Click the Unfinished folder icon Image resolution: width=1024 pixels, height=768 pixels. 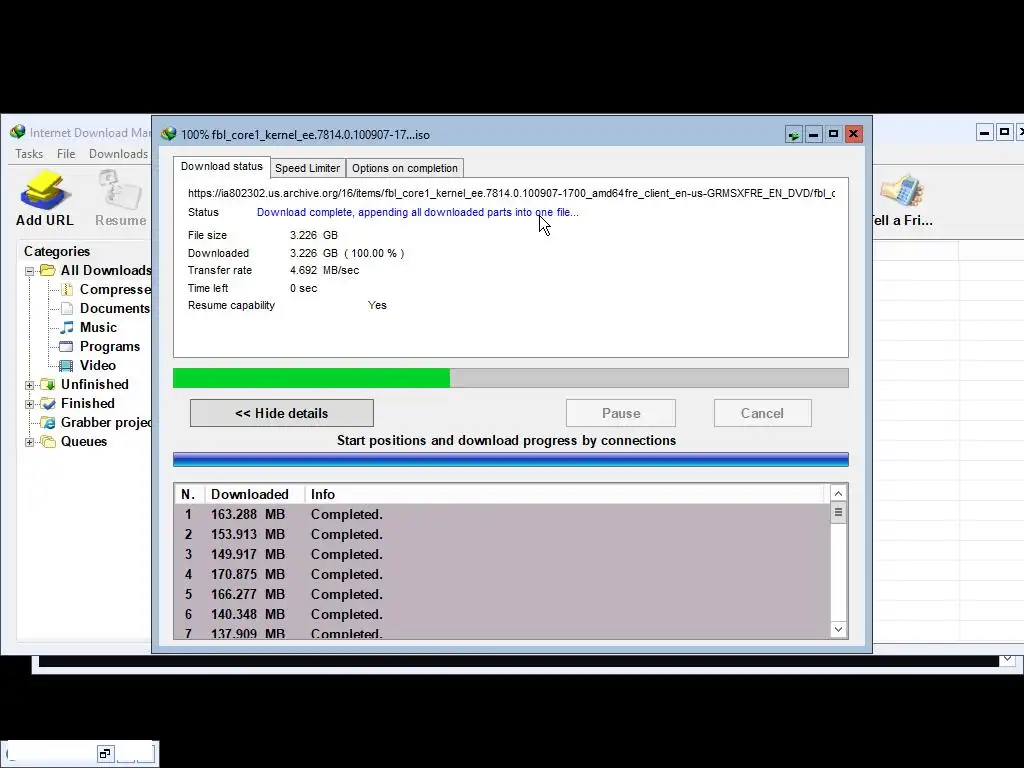48,384
